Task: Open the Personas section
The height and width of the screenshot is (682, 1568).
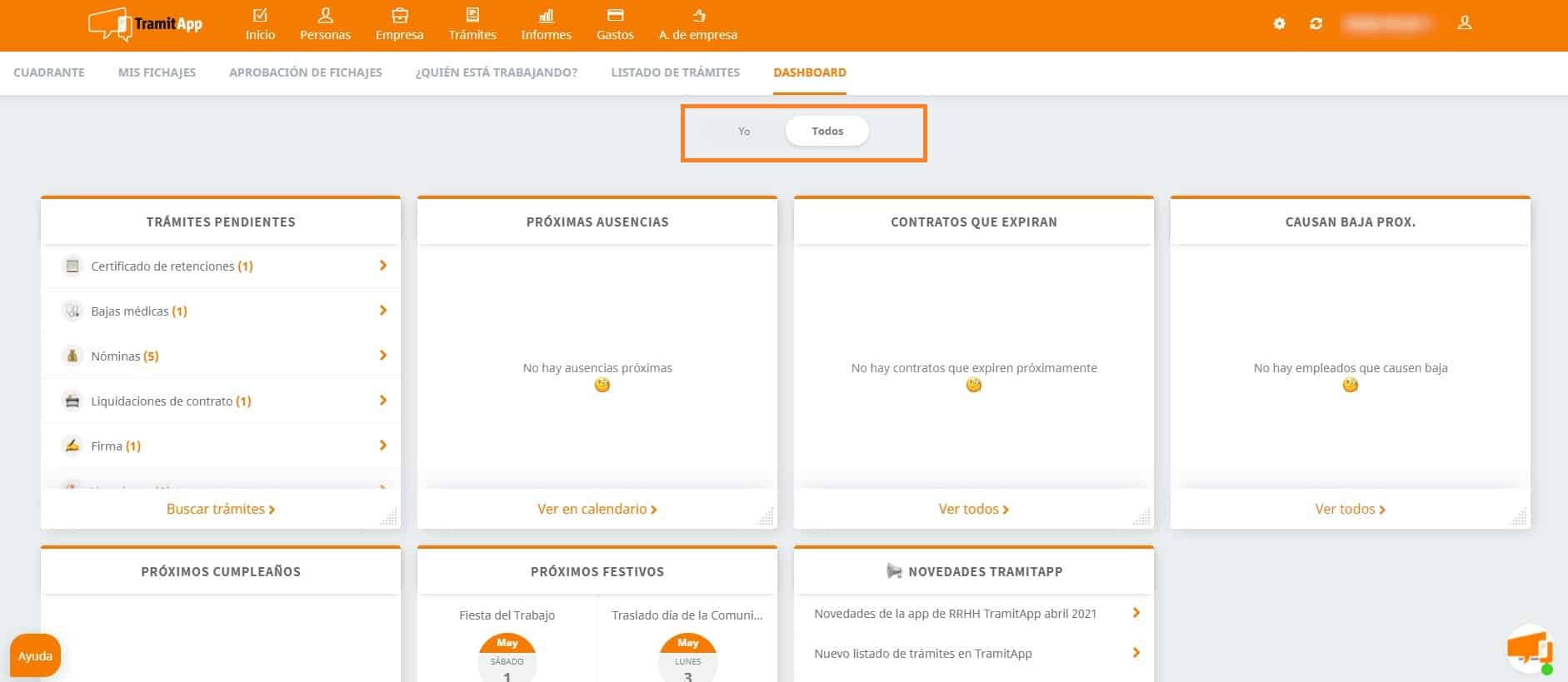Action: pos(325,24)
